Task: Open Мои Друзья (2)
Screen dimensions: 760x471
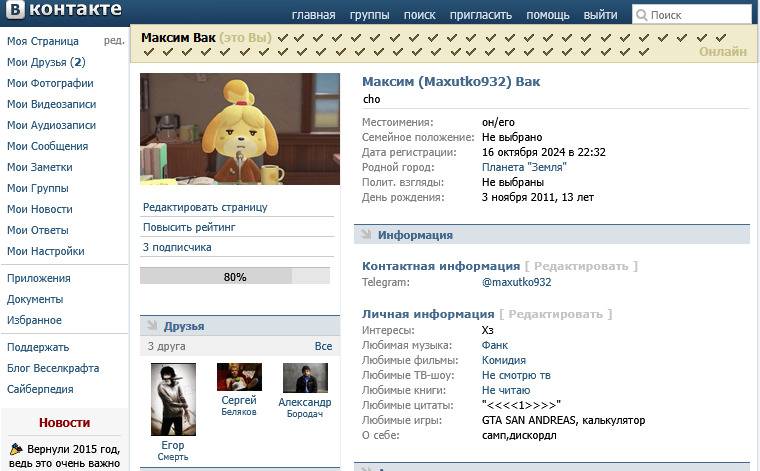Action: pyautogui.click(x=46, y=62)
